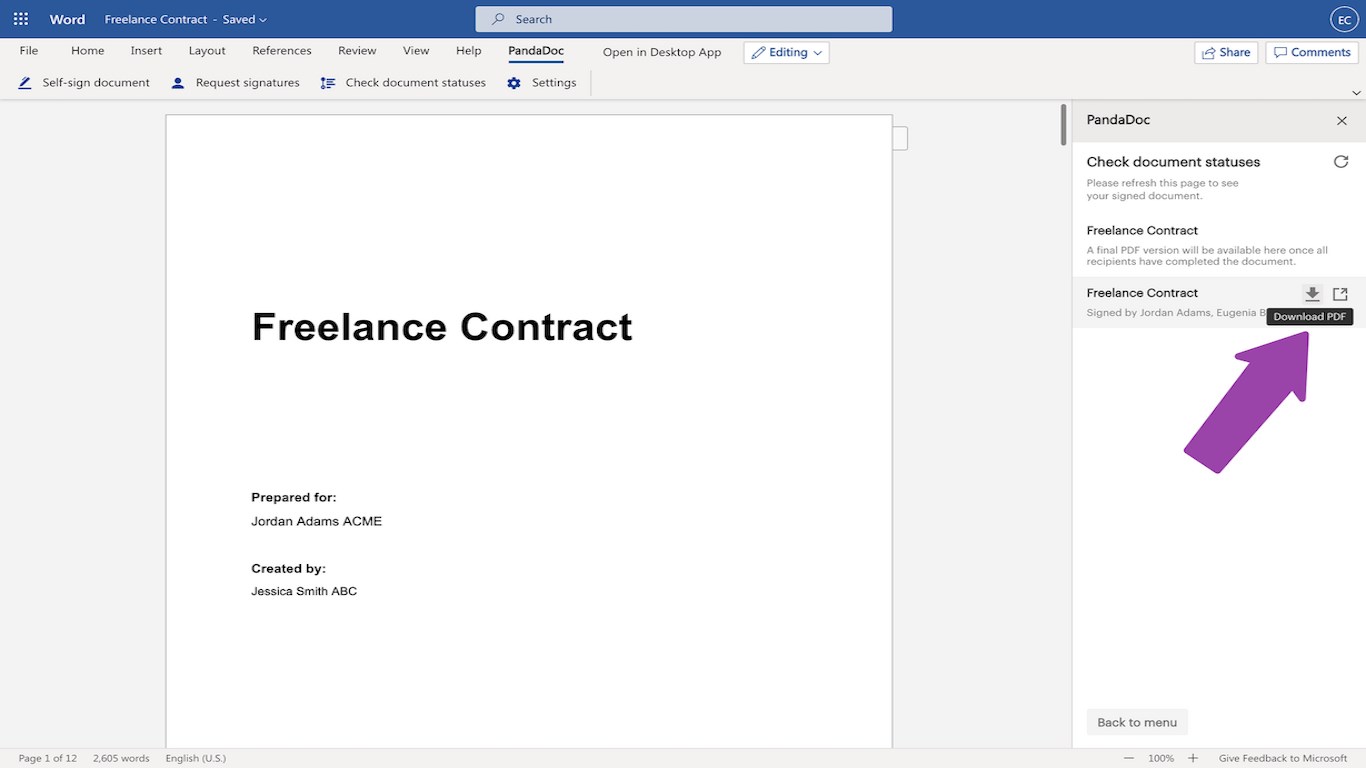Image resolution: width=1366 pixels, height=768 pixels.
Task: Click Open in Desktop App
Action: pyautogui.click(x=662, y=52)
